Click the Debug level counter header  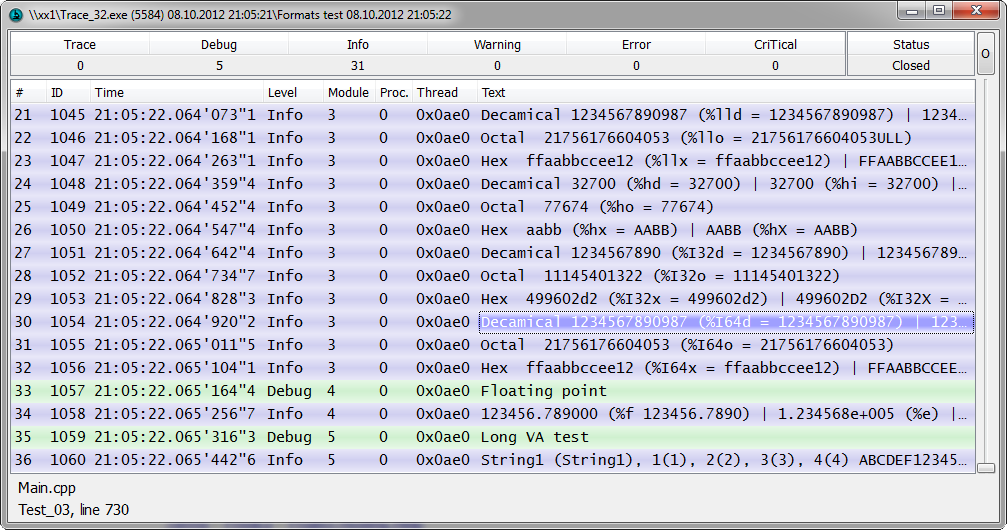219,44
